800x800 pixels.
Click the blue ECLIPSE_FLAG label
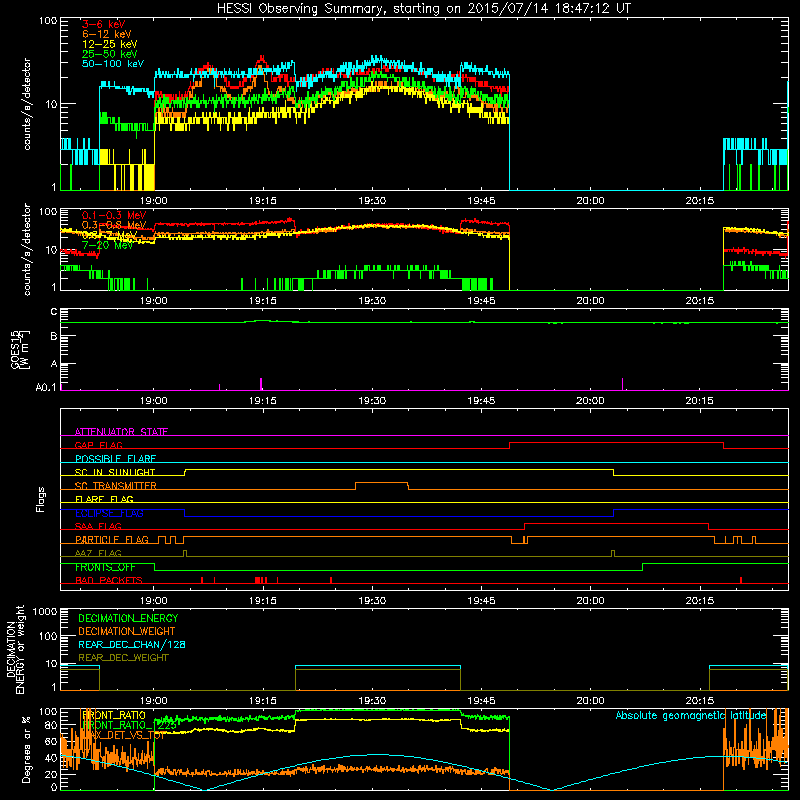tap(109, 513)
